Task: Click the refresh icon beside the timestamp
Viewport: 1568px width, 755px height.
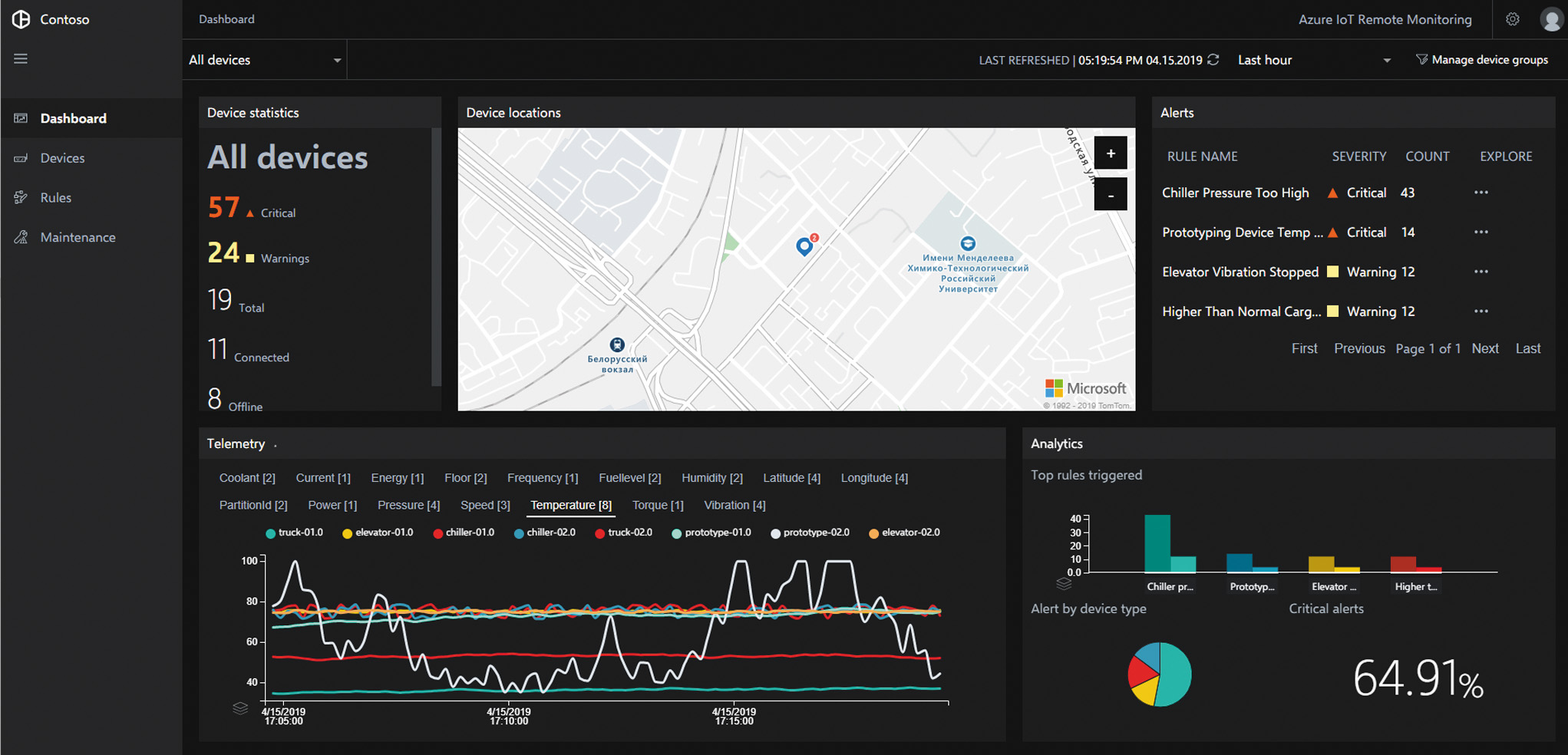Action: [1213, 60]
